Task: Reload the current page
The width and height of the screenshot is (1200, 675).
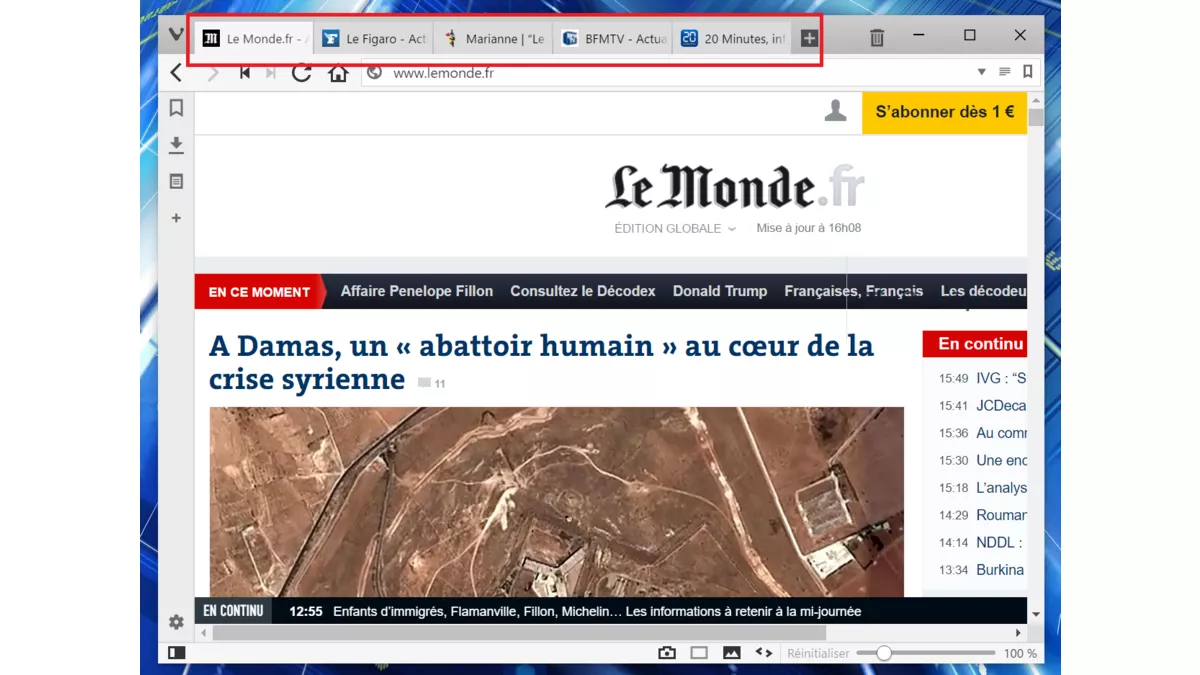Action: pyautogui.click(x=301, y=73)
